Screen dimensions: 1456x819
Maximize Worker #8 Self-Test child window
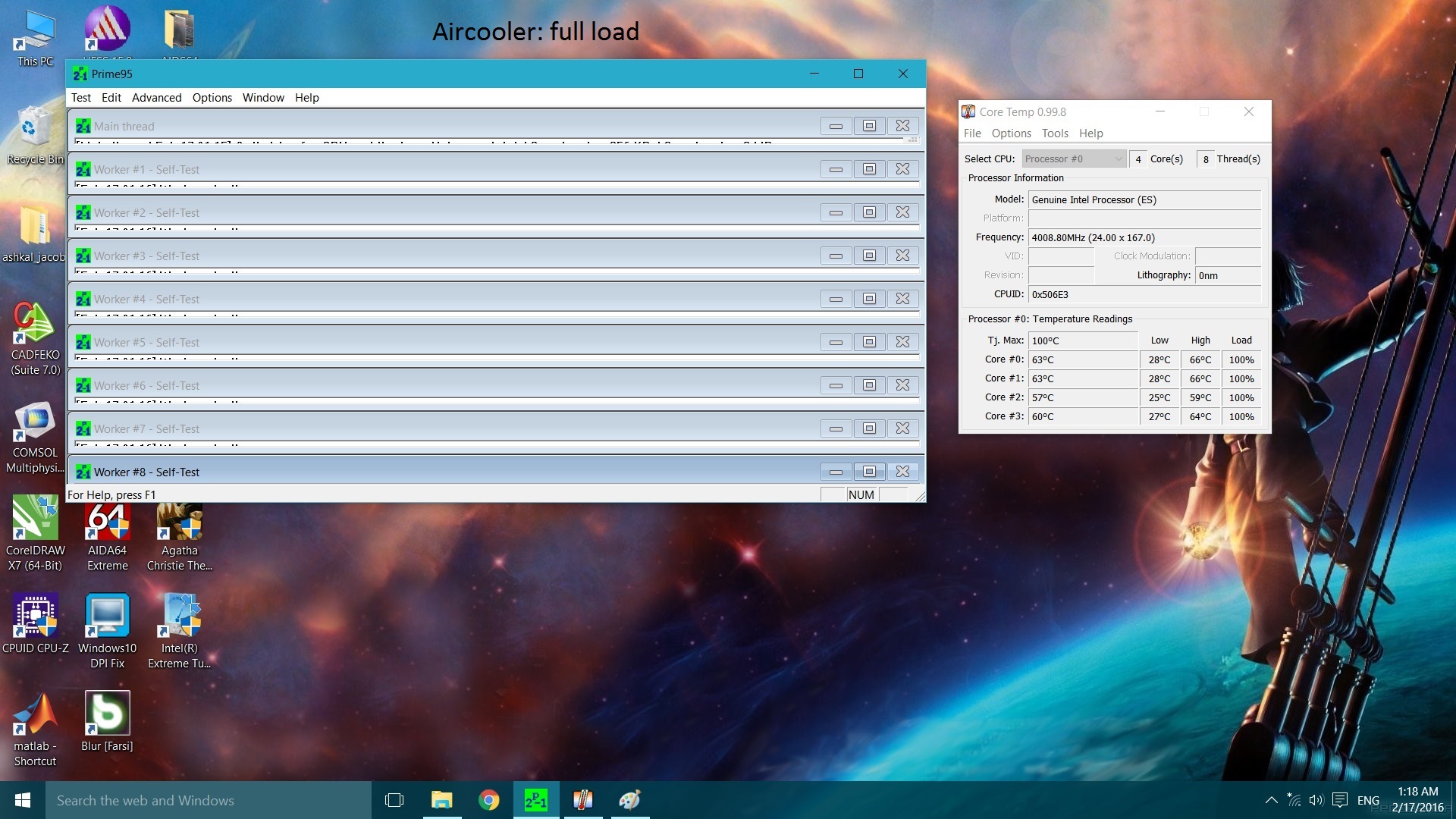869,472
